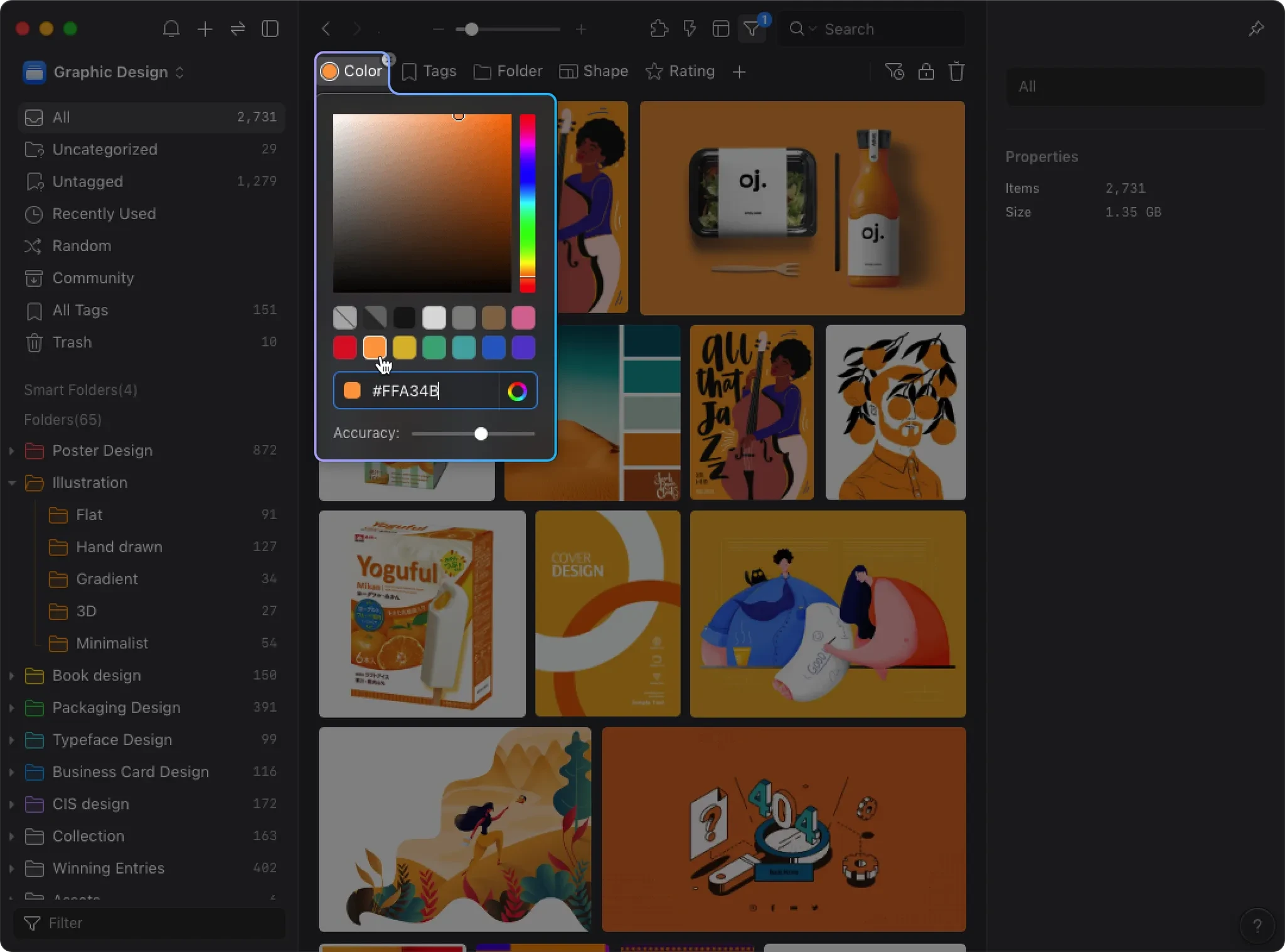Open the 404 illustration thumbnail
The width and height of the screenshot is (1285, 952).
click(x=784, y=830)
